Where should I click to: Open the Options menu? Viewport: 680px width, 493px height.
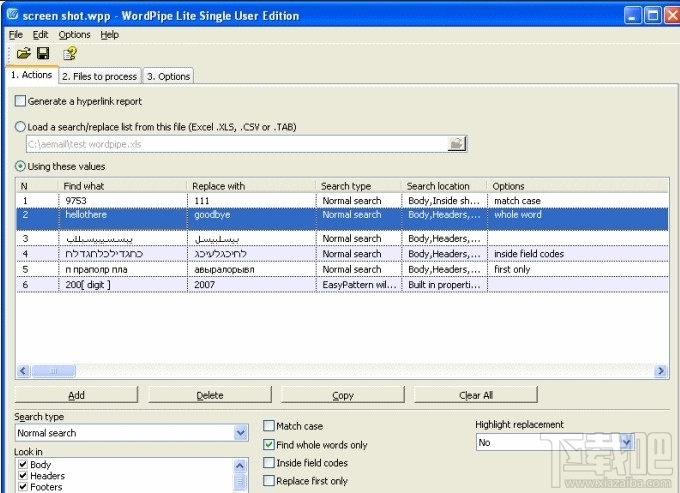point(74,35)
